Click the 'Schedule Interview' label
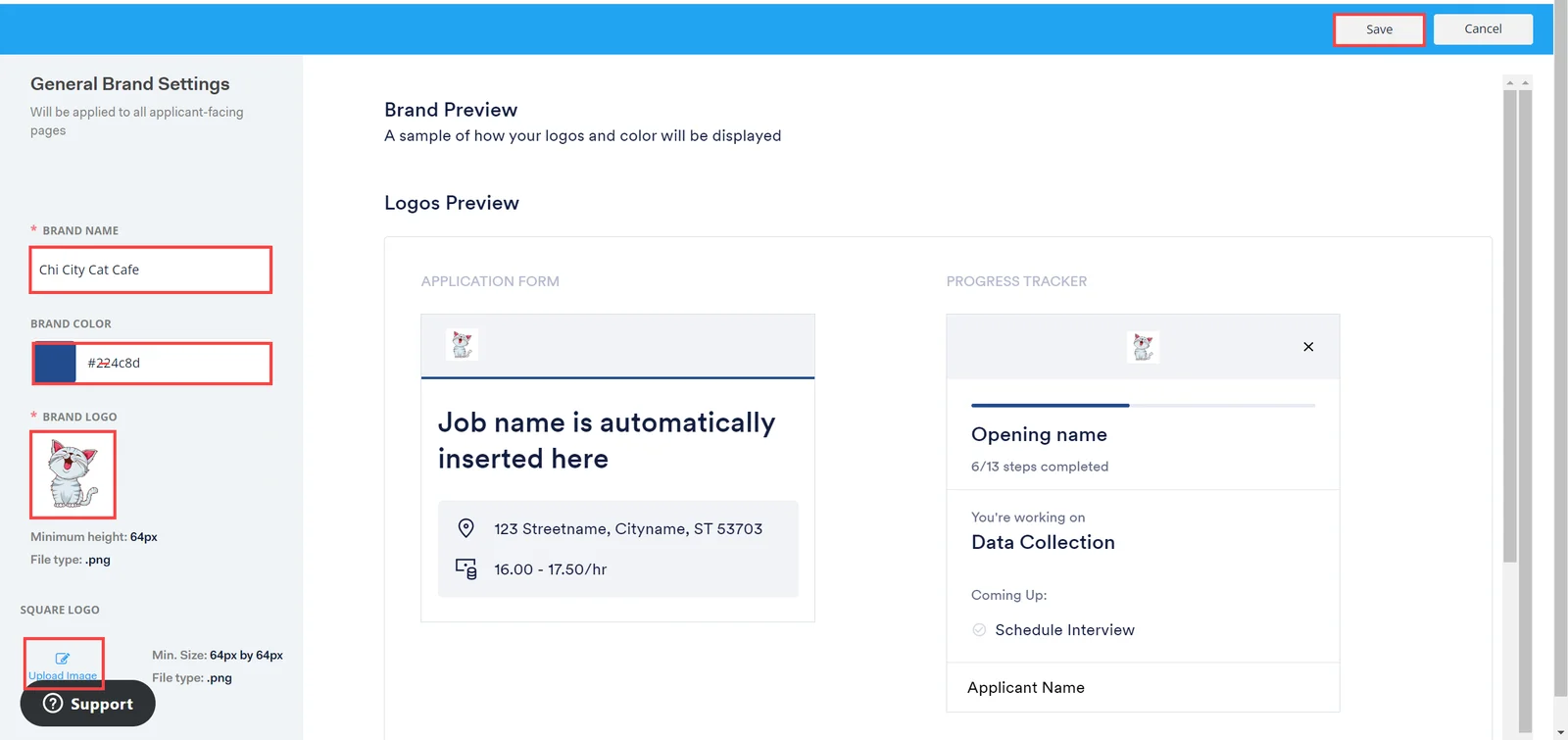Screen dimensions: 1568x740 (1064, 630)
